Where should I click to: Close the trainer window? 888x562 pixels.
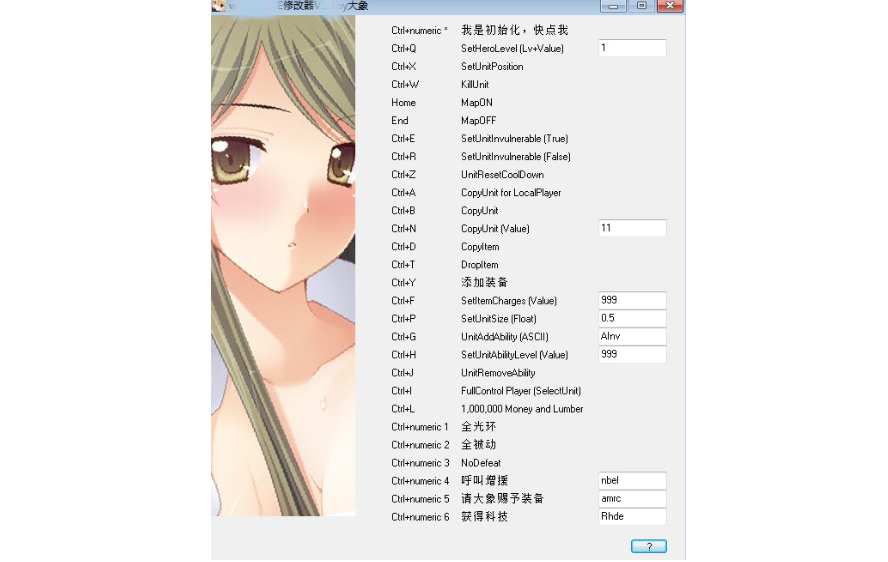point(670,6)
